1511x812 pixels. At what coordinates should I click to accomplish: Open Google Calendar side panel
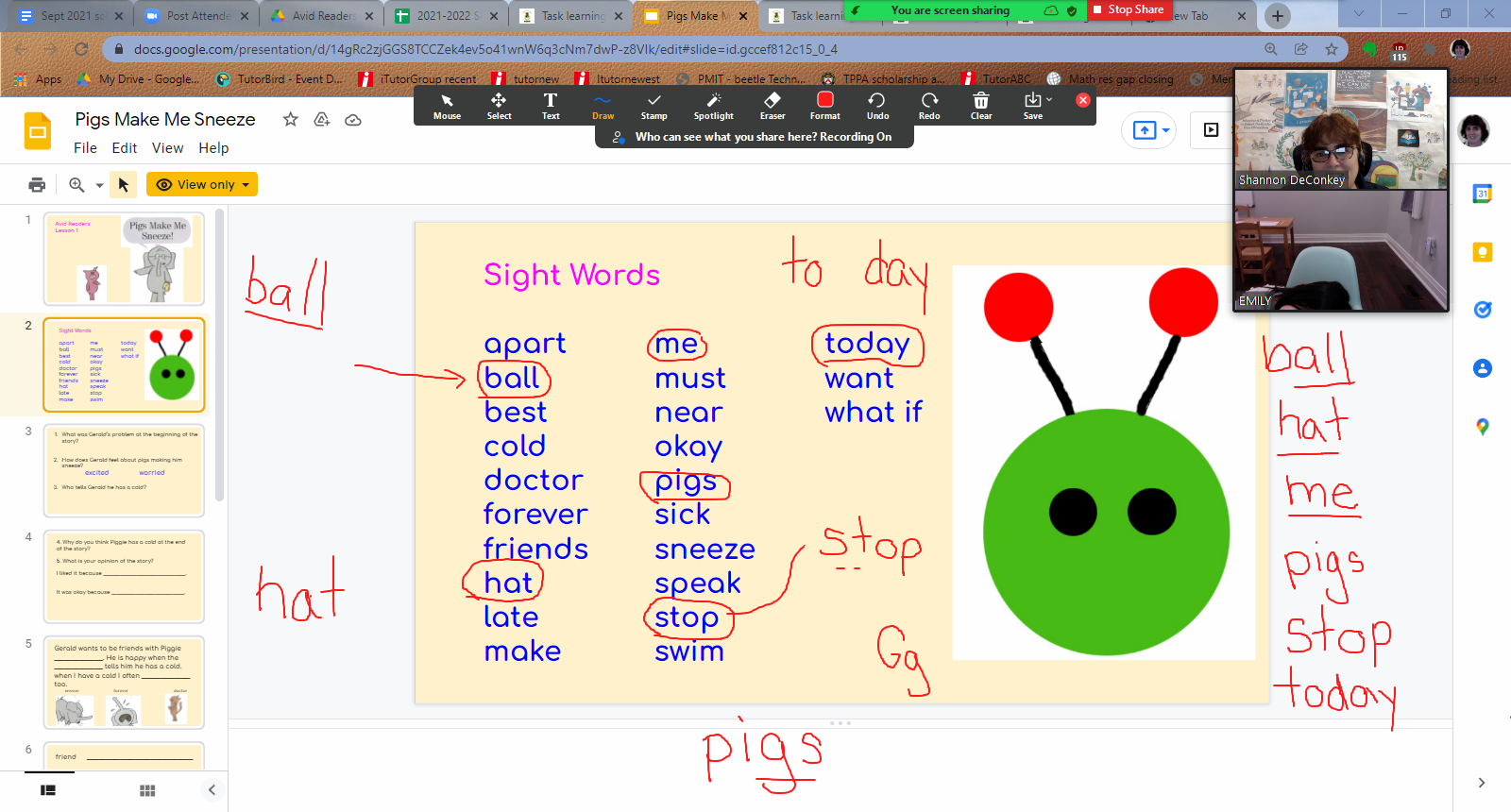1483,194
